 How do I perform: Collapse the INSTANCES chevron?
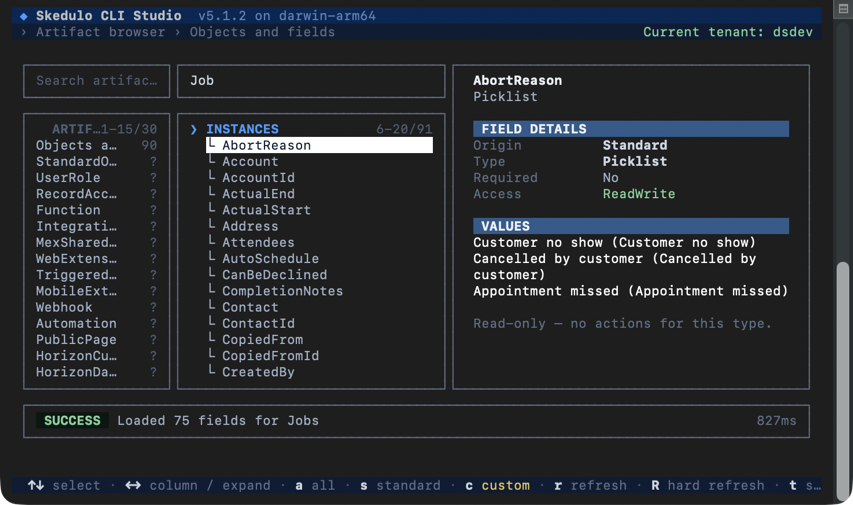(x=194, y=130)
